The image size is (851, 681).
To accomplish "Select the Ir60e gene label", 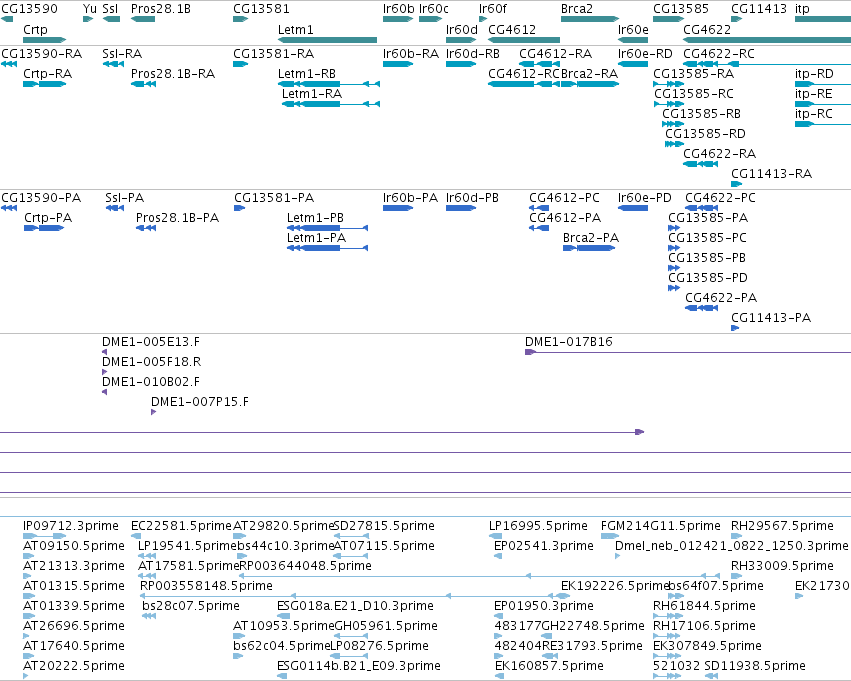I will point(633,29).
